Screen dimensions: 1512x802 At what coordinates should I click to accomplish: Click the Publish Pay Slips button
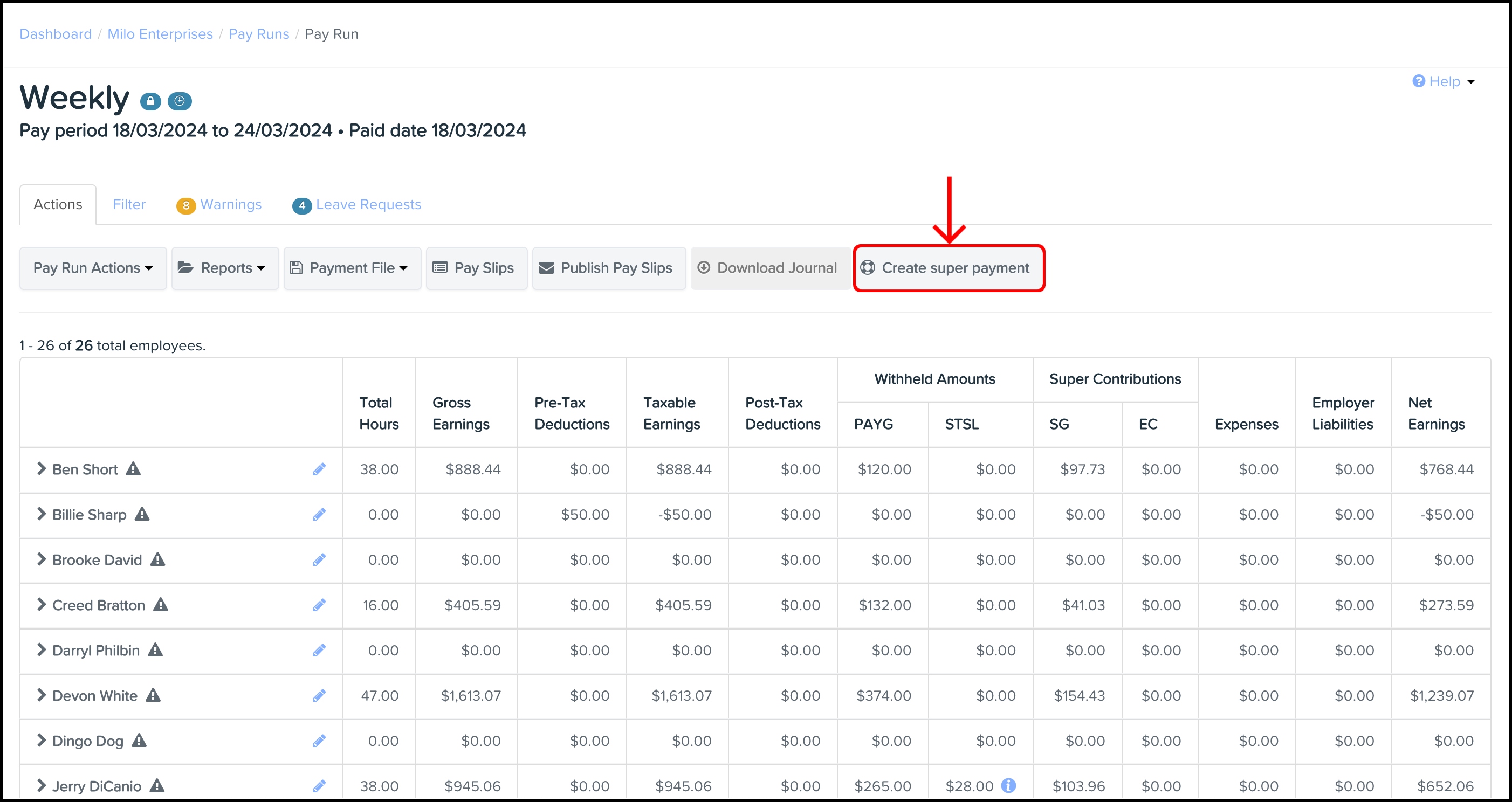pos(608,268)
